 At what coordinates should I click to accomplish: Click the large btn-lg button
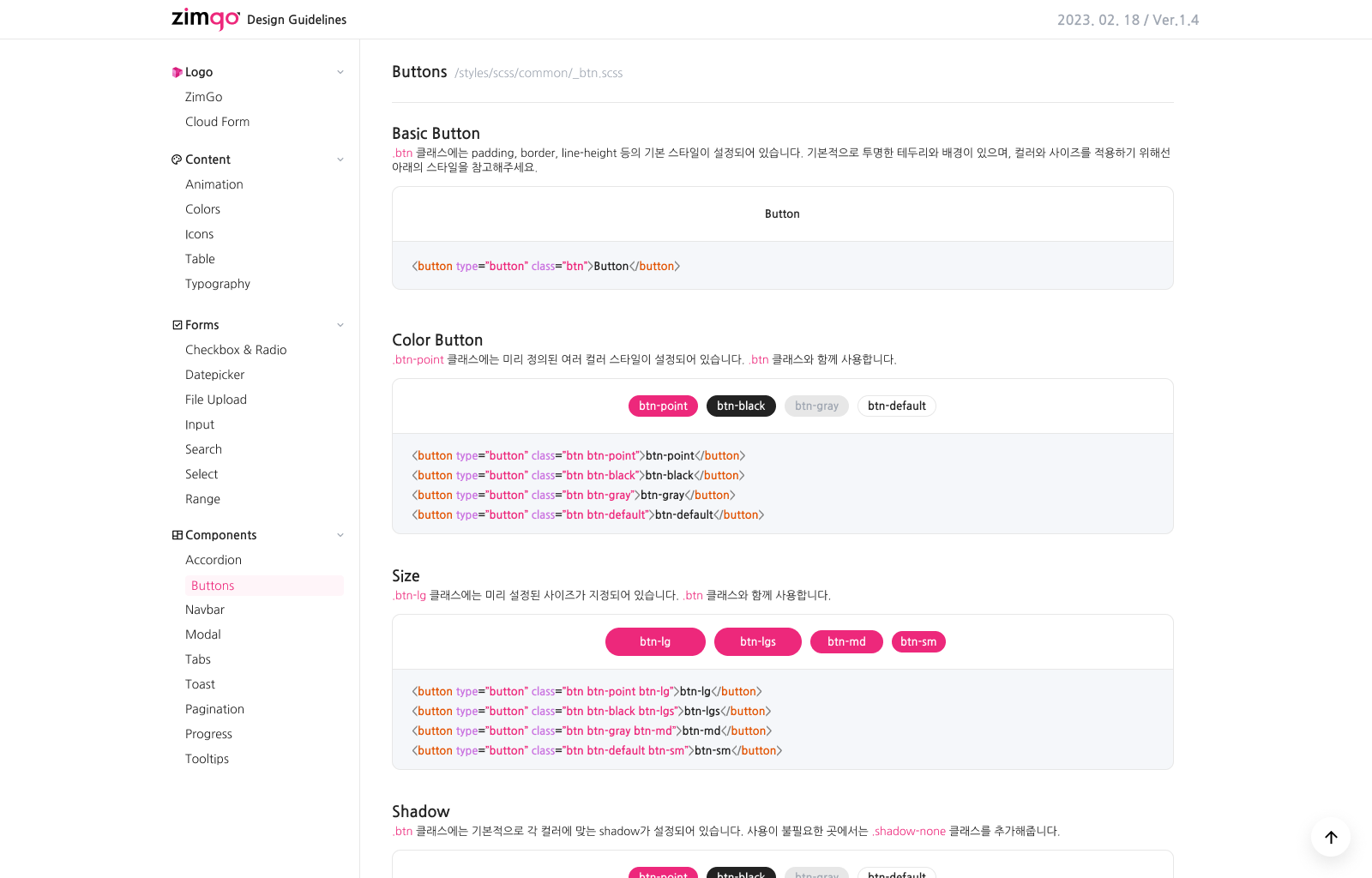tap(655, 641)
